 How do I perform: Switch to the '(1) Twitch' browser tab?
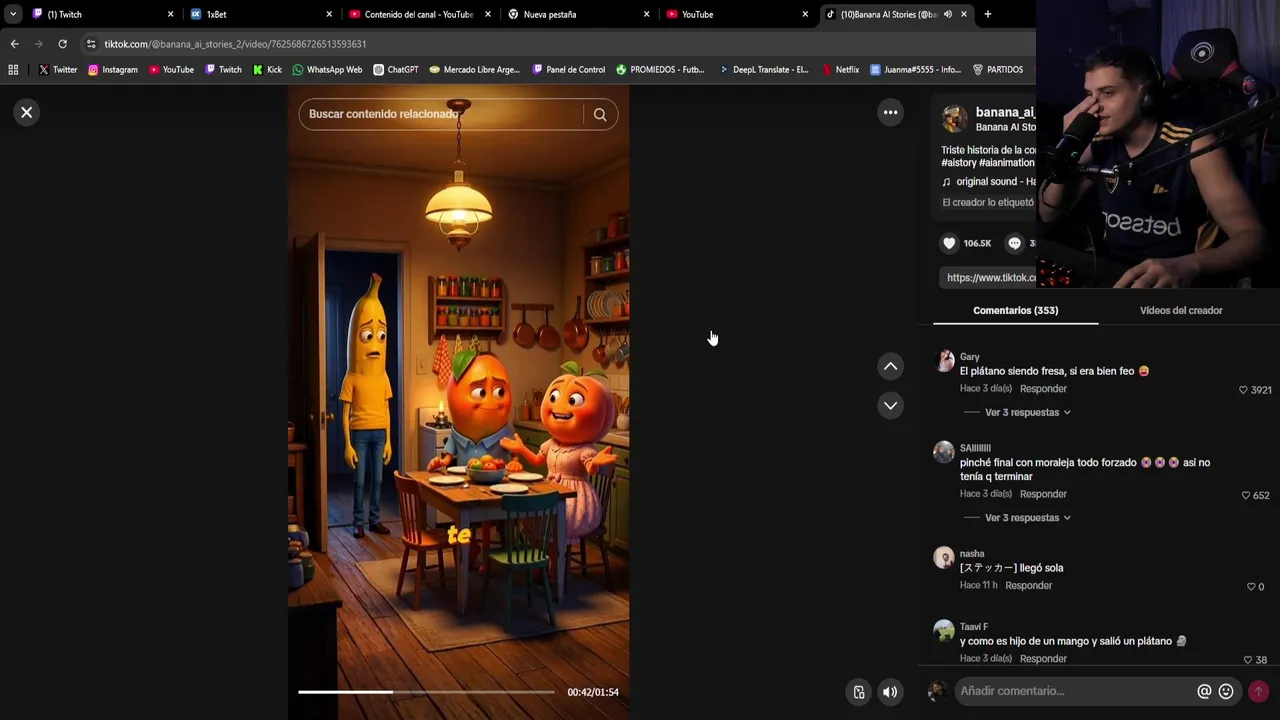[x=104, y=14]
